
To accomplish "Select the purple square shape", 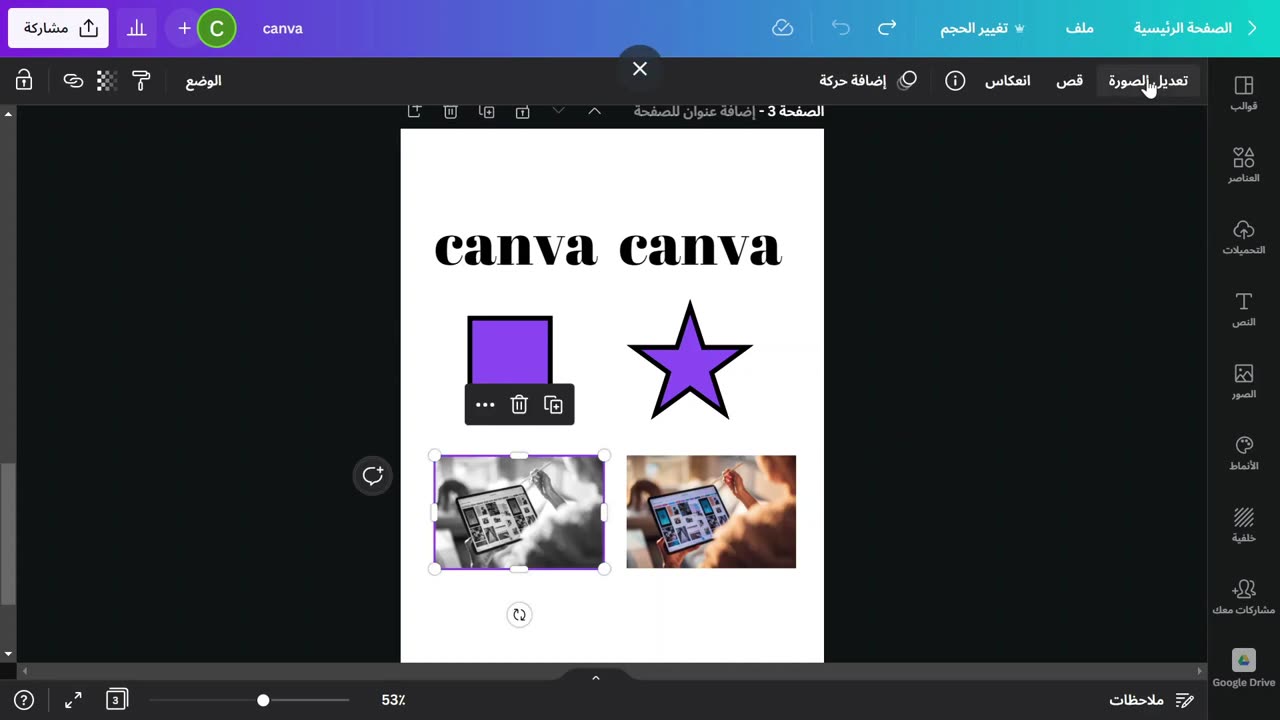I will 509,350.
